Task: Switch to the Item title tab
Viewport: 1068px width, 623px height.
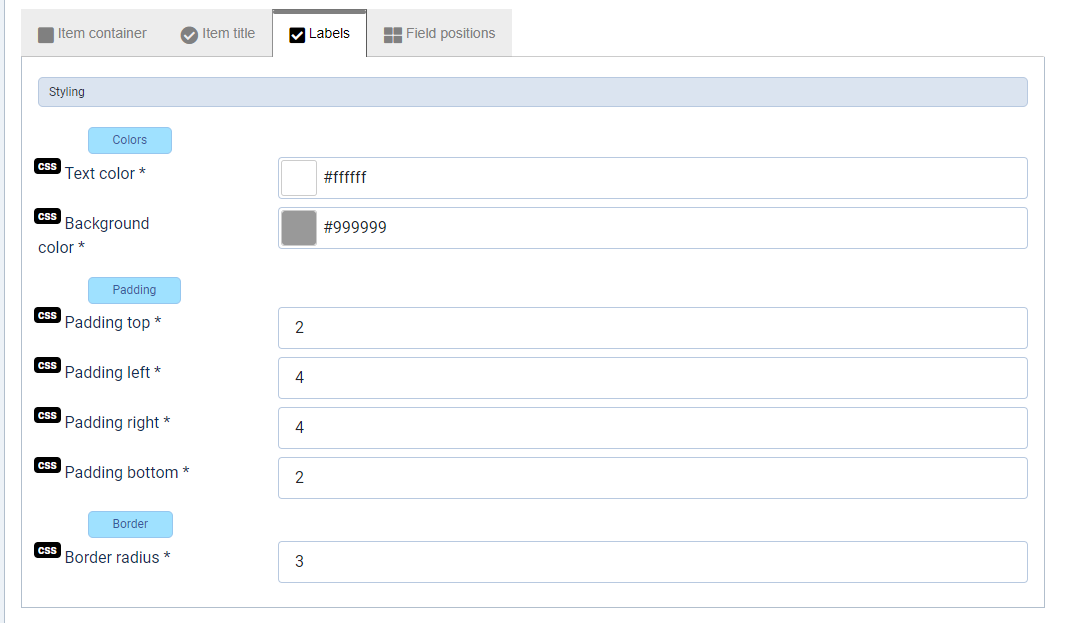Action: [x=218, y=34]
